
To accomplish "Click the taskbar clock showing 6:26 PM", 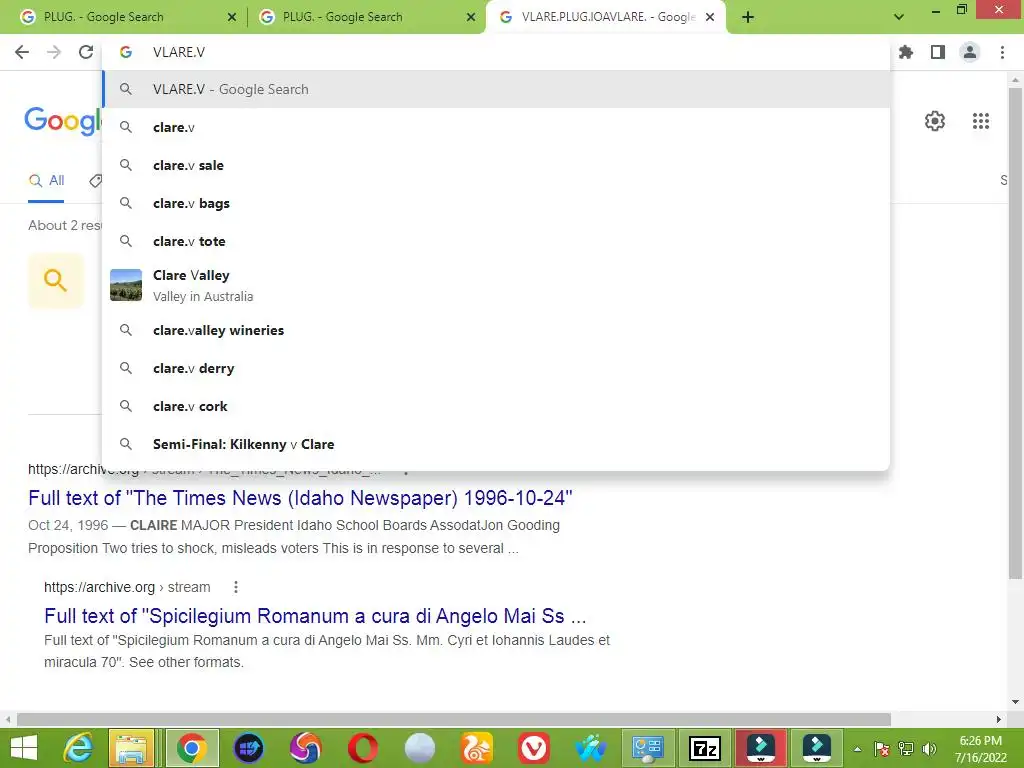I will pyautogui.click(x=980, y=749).
